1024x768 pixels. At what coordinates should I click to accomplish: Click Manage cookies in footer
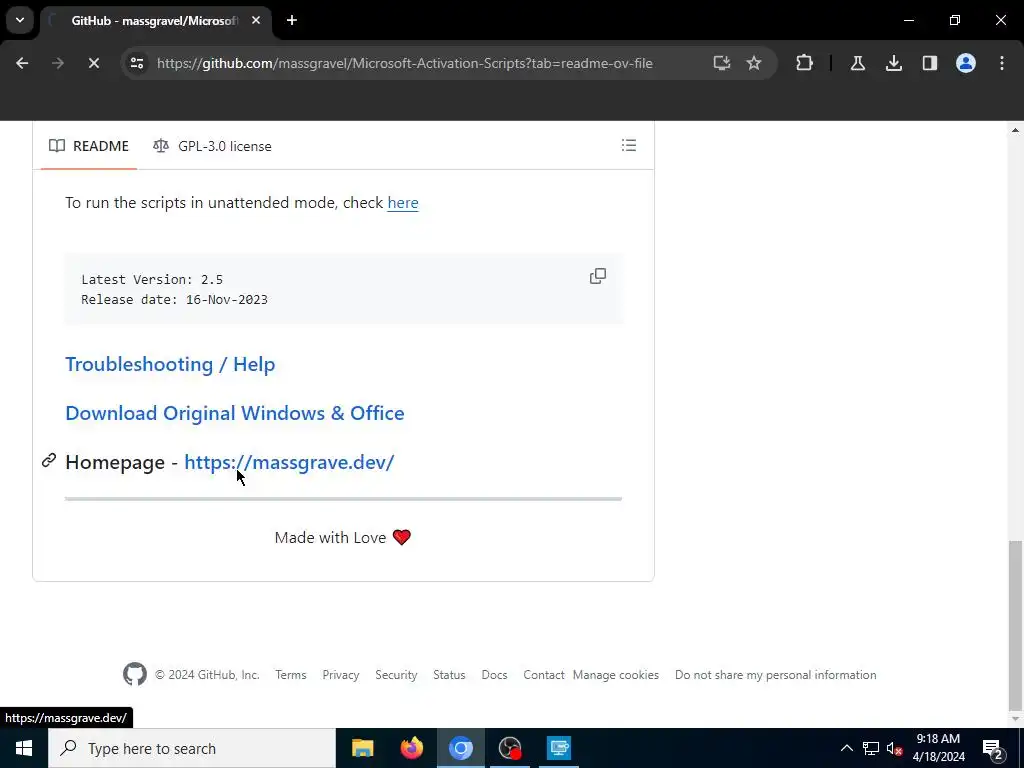[x=616, y=675]
